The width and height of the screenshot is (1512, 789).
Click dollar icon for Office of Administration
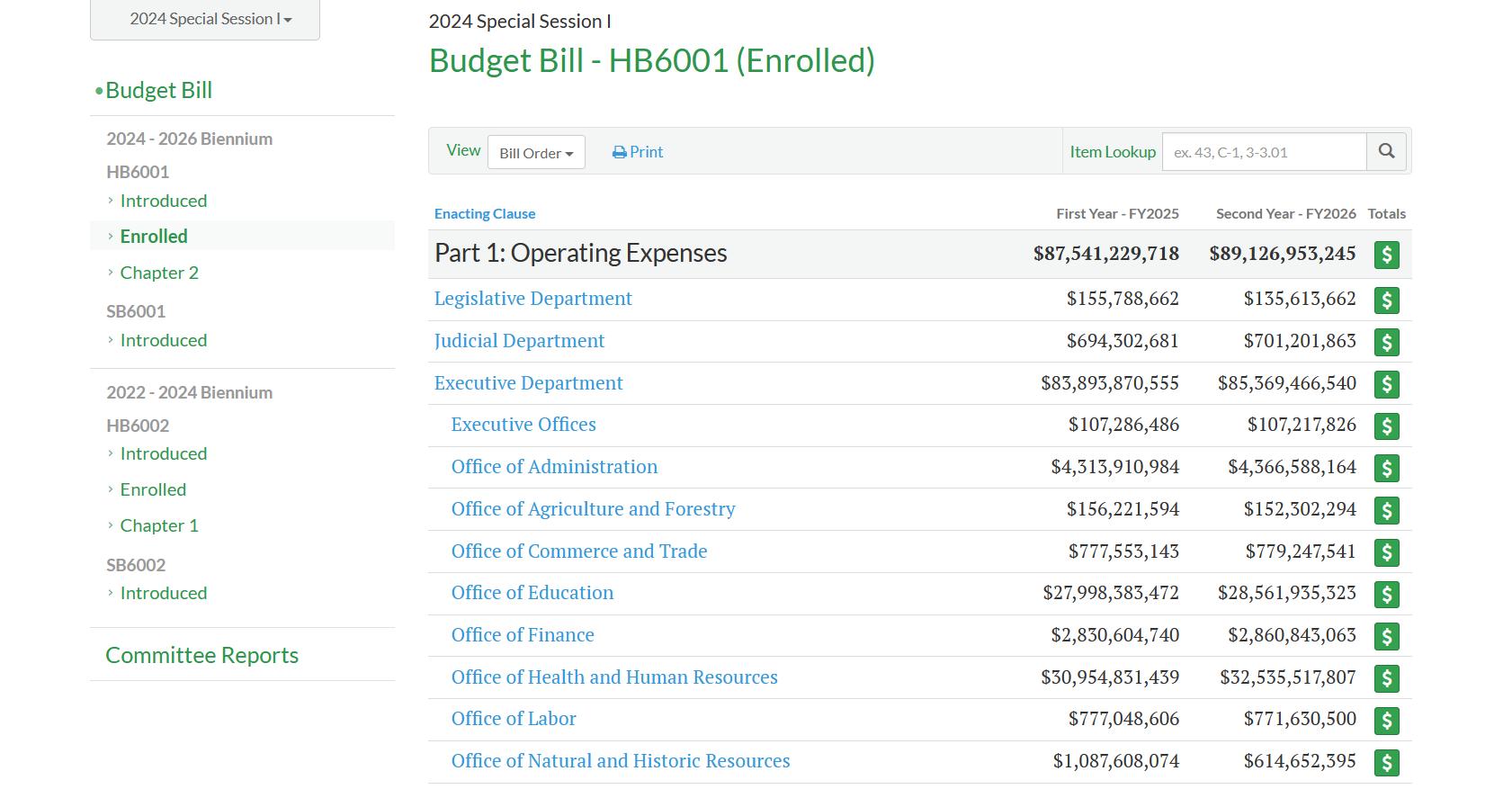coord(1386,468)
